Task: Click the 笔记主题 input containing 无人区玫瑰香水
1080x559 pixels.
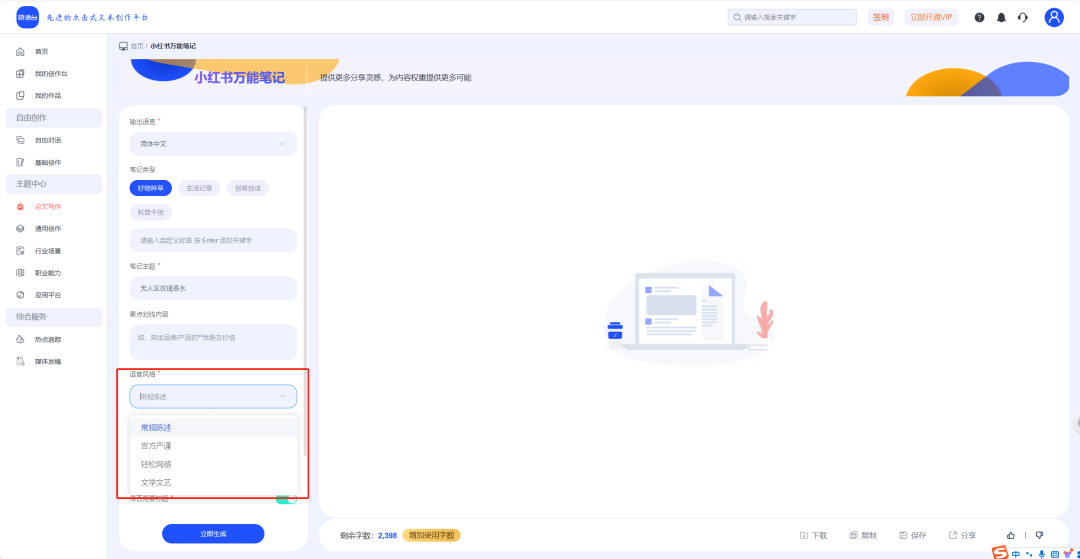Action: click(x=213, y=288)
